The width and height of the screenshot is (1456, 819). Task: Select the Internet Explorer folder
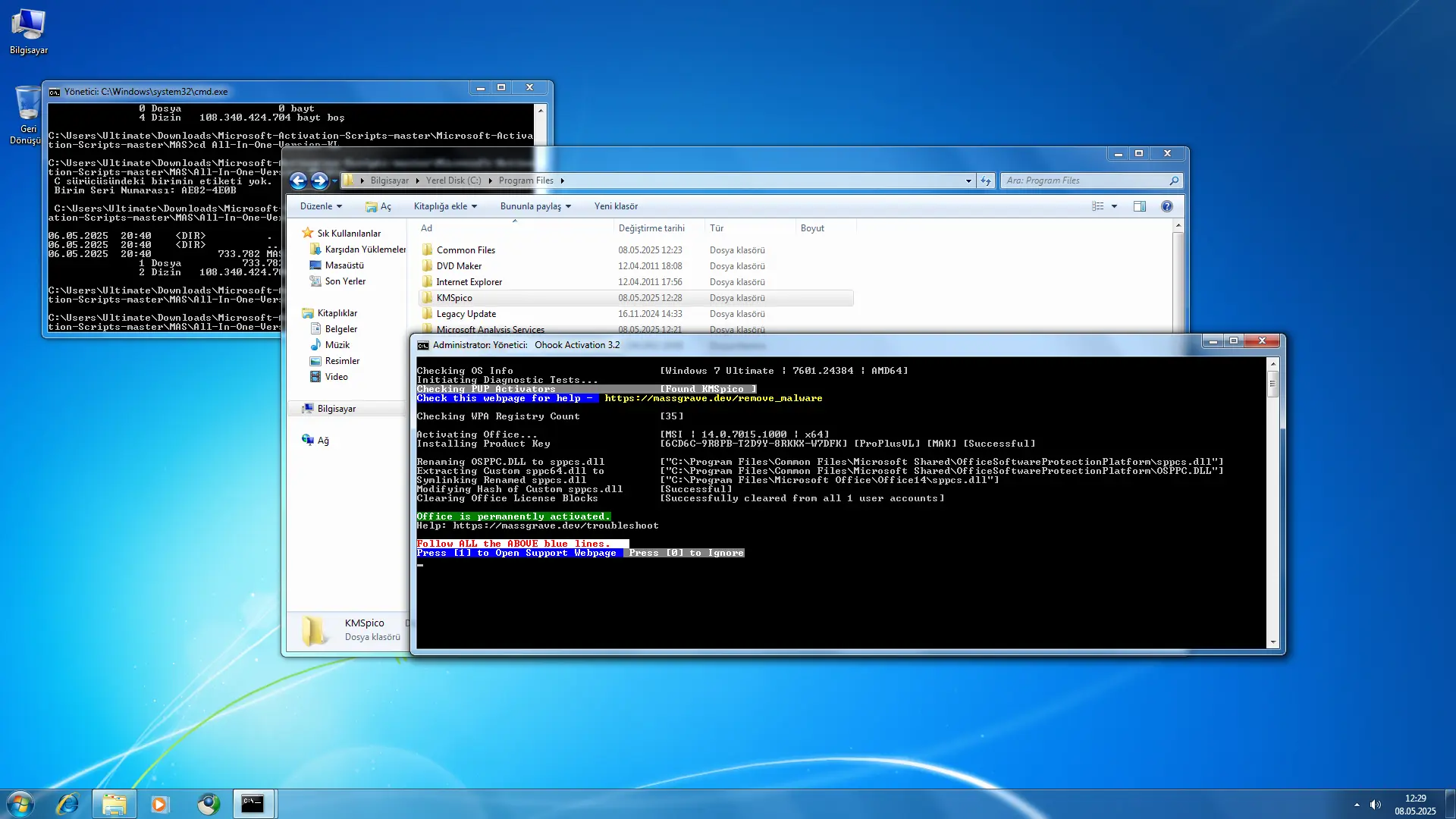(469, 281)
